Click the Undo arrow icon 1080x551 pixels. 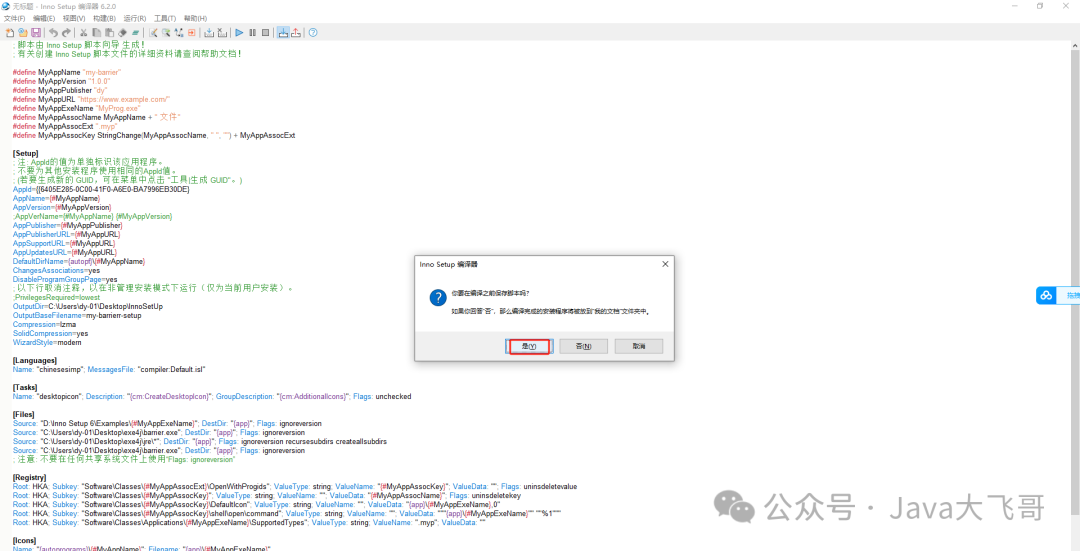pos(54,32)
